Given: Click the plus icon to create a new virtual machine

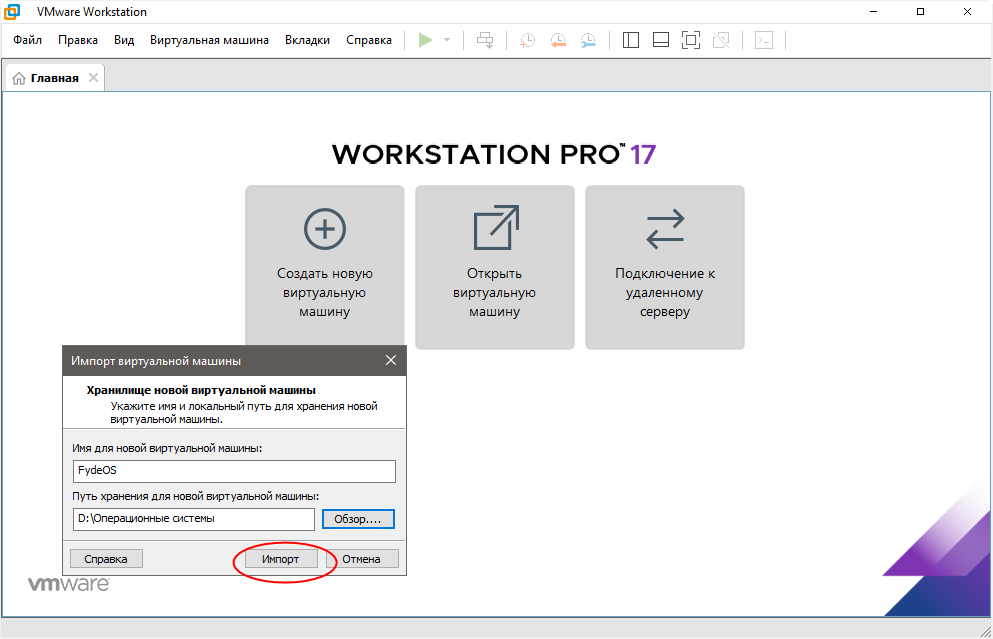Looking at the screenshot, I should pyautogui.click(x=325, y=229).
